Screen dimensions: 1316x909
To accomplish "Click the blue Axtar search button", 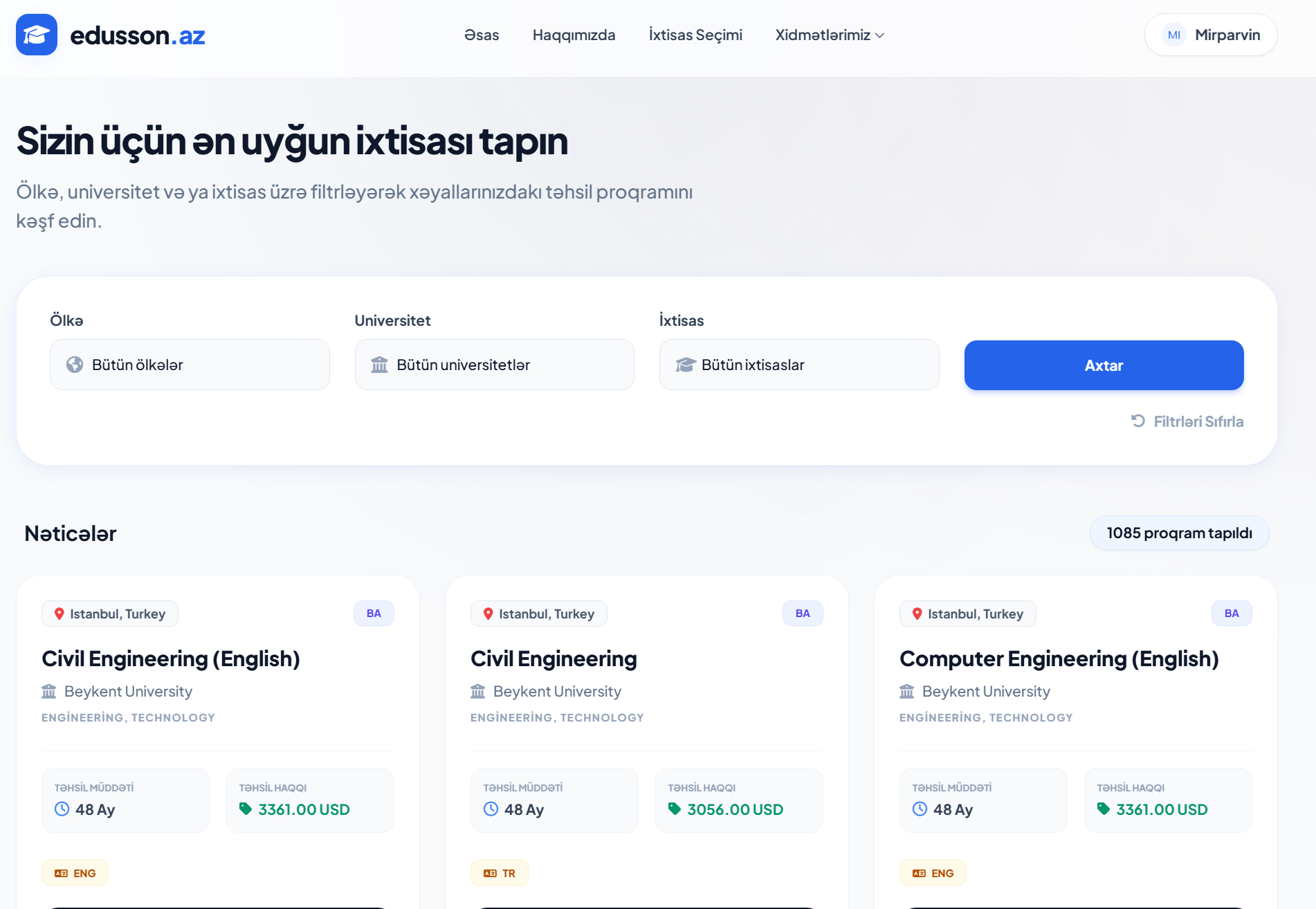I will (x=1104, y=365).
